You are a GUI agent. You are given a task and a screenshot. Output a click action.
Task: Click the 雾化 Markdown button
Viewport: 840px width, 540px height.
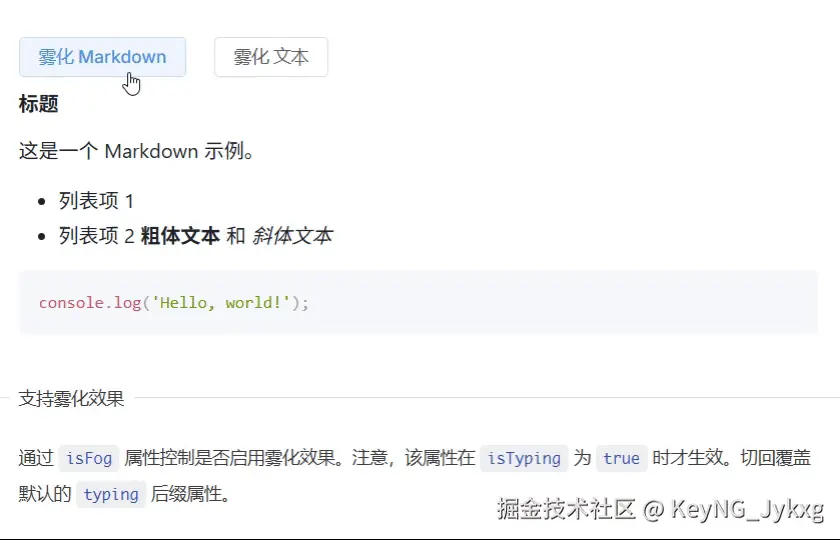[102, 57]
